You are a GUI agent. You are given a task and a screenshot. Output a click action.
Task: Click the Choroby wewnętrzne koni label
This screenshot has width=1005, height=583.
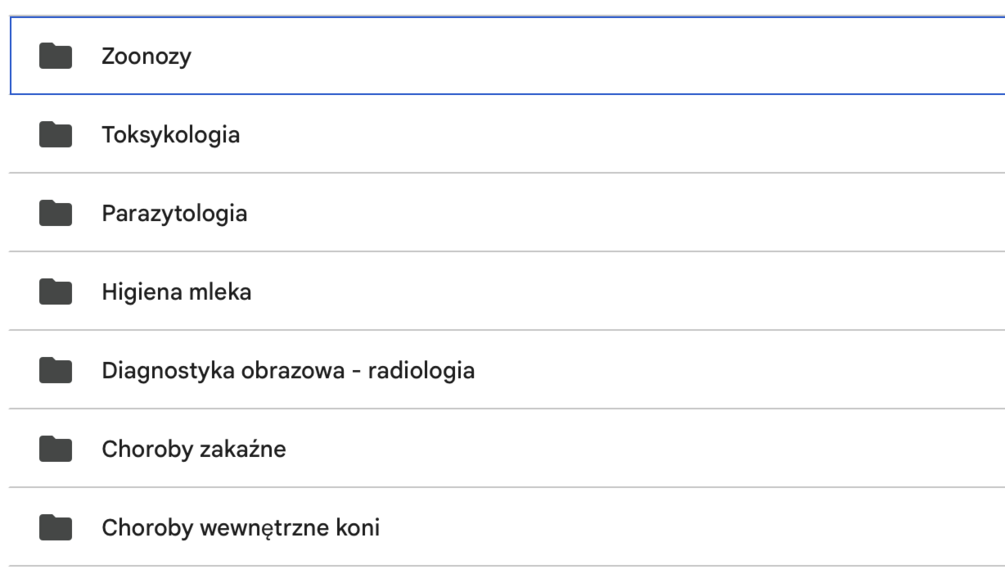(240, 528)
